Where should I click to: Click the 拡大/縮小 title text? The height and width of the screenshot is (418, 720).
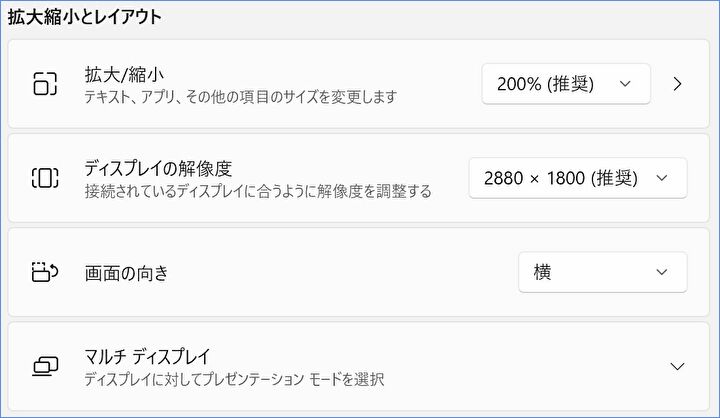124,74
